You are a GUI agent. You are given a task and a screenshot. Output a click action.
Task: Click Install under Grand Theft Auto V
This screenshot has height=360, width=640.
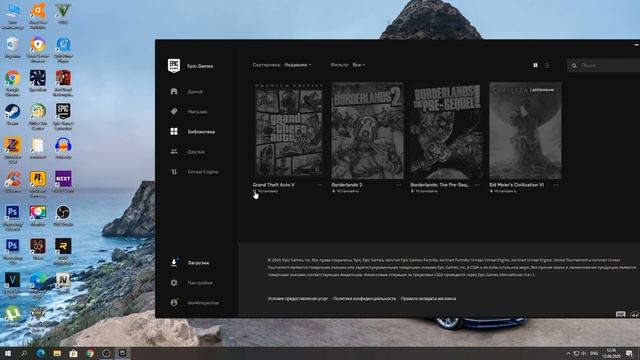[266, 191]
